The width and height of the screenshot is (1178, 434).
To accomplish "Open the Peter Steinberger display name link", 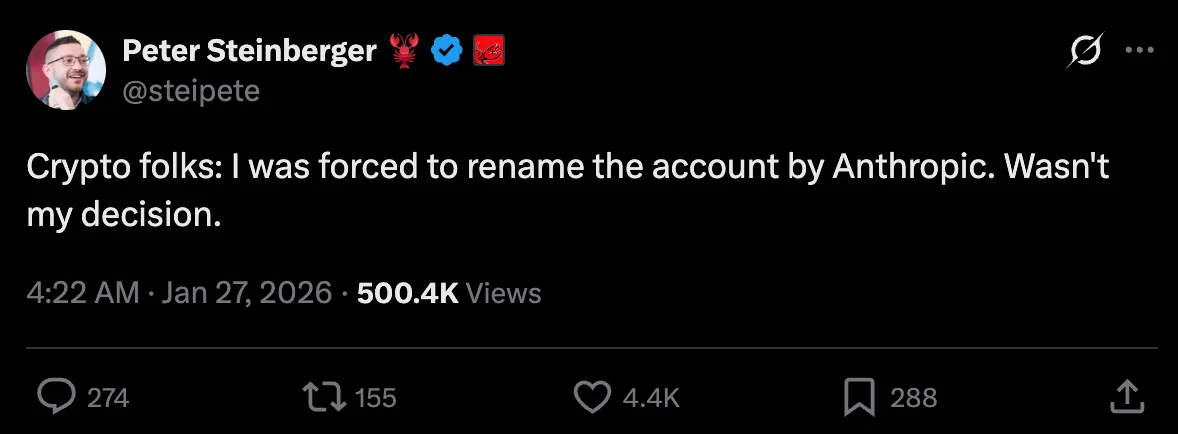I will pos(247,50).
